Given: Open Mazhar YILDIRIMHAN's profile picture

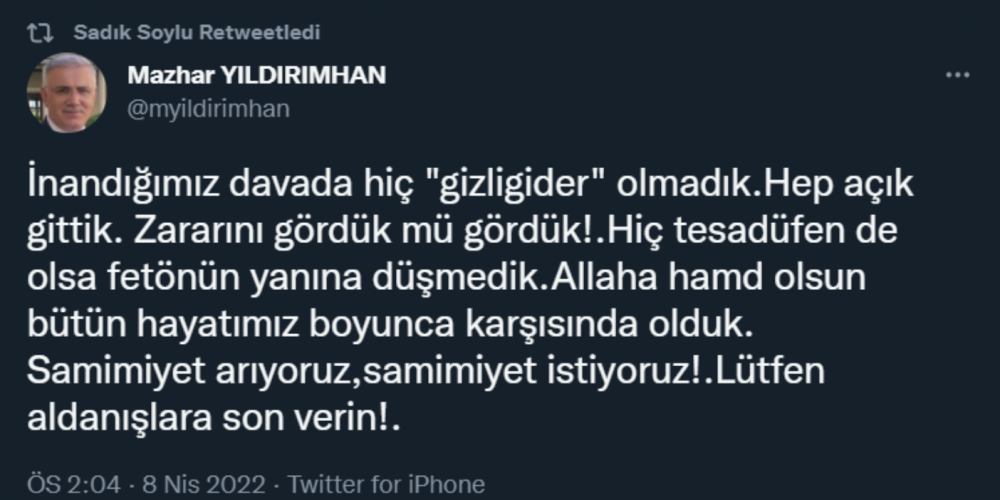Looking at the screenshot, I should [73, 93].
